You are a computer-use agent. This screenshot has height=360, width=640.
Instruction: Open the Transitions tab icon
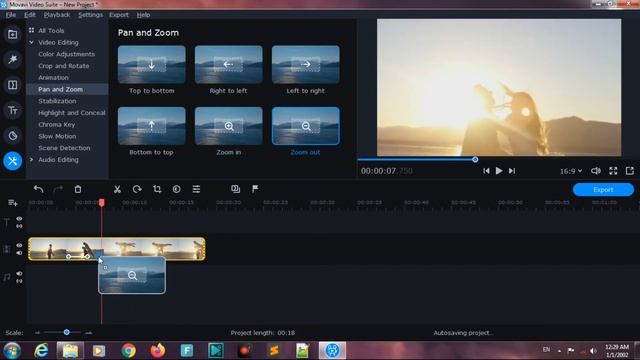pyautogui.click(x=13, y=85)
